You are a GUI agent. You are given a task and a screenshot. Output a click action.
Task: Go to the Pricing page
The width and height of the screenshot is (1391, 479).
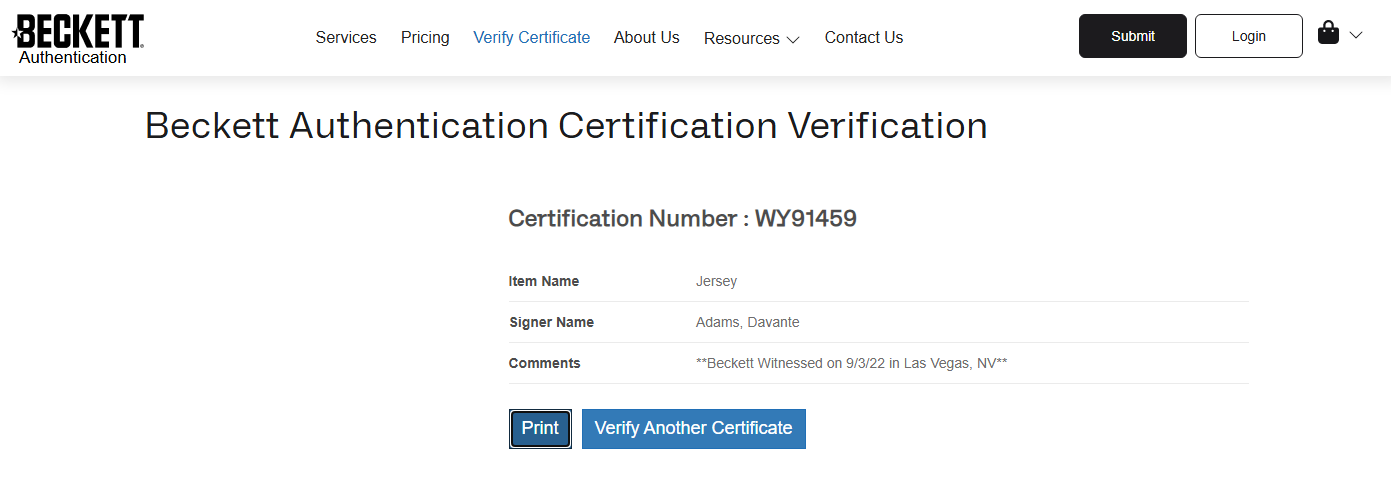click(425, 37)
